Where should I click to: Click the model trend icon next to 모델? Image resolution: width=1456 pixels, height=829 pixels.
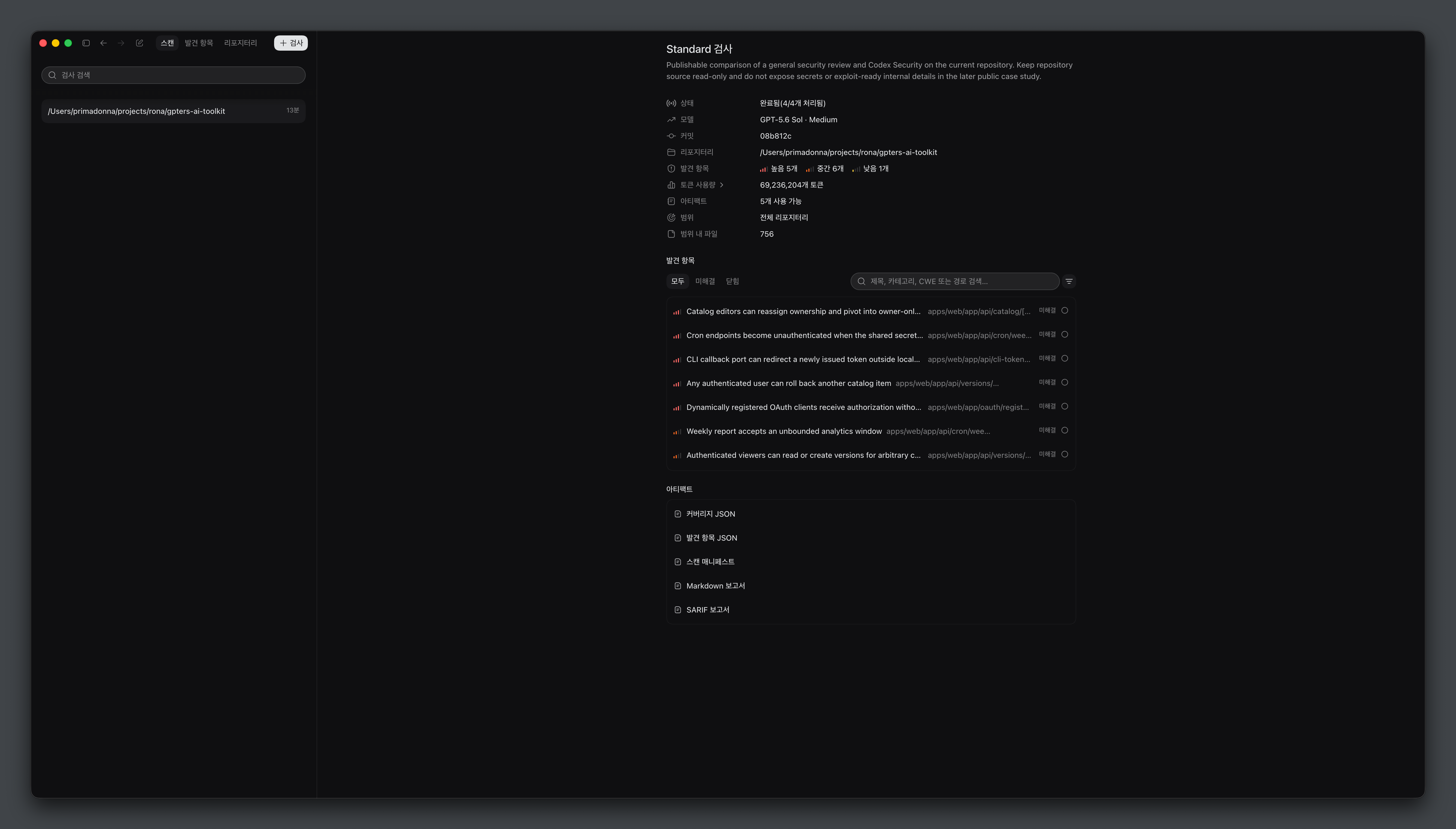671,120
